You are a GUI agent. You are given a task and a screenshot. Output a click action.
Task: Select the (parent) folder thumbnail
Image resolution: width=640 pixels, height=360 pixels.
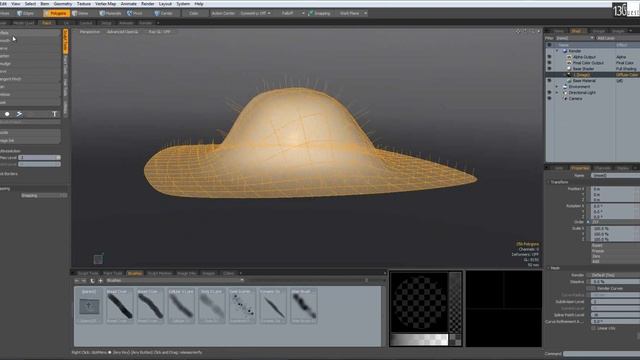coord(89,306)
